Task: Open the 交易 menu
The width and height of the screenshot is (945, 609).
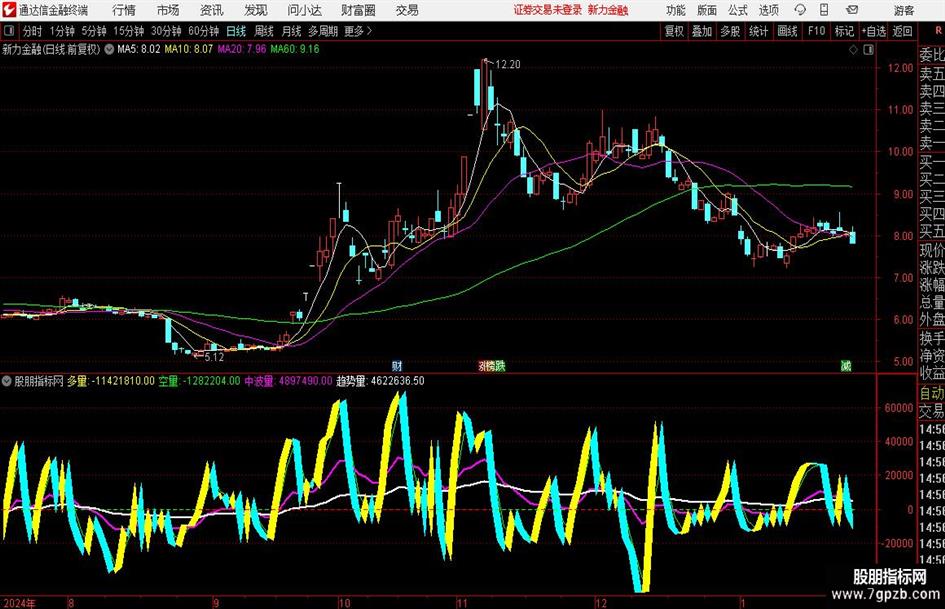Action: (x=407, y=10)
